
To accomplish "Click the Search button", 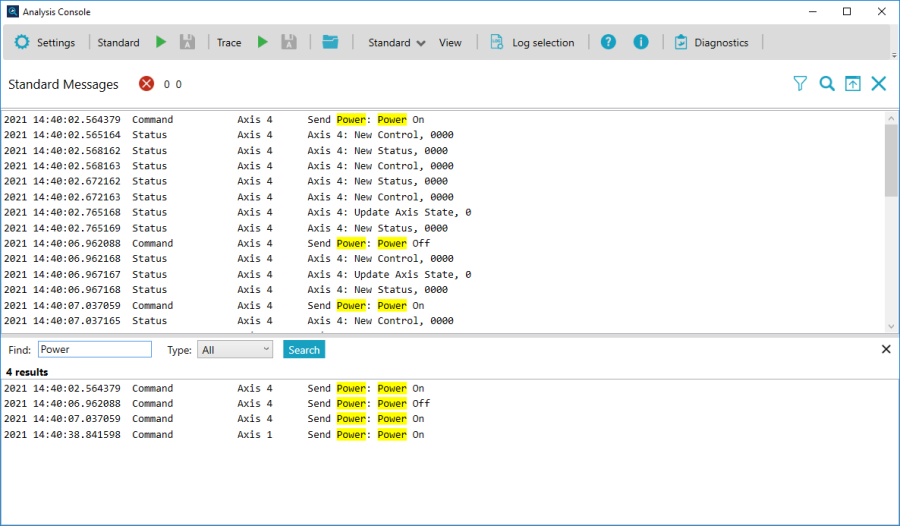I will pos(304,350).
